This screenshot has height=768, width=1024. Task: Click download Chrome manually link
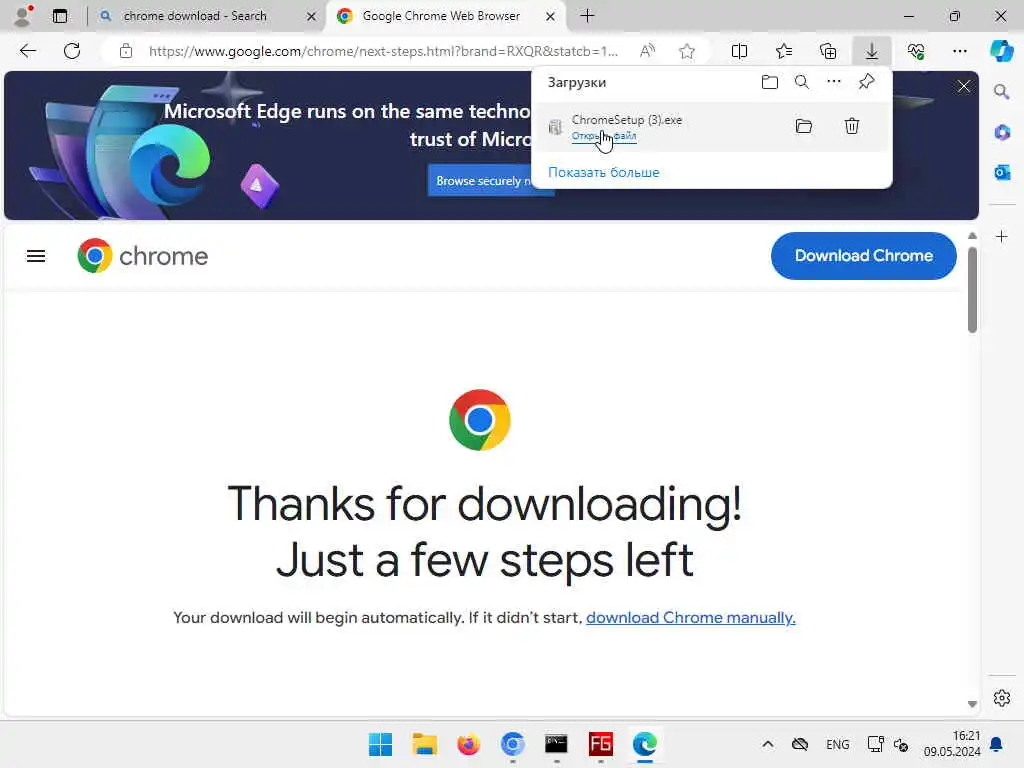tap(690, 618)
